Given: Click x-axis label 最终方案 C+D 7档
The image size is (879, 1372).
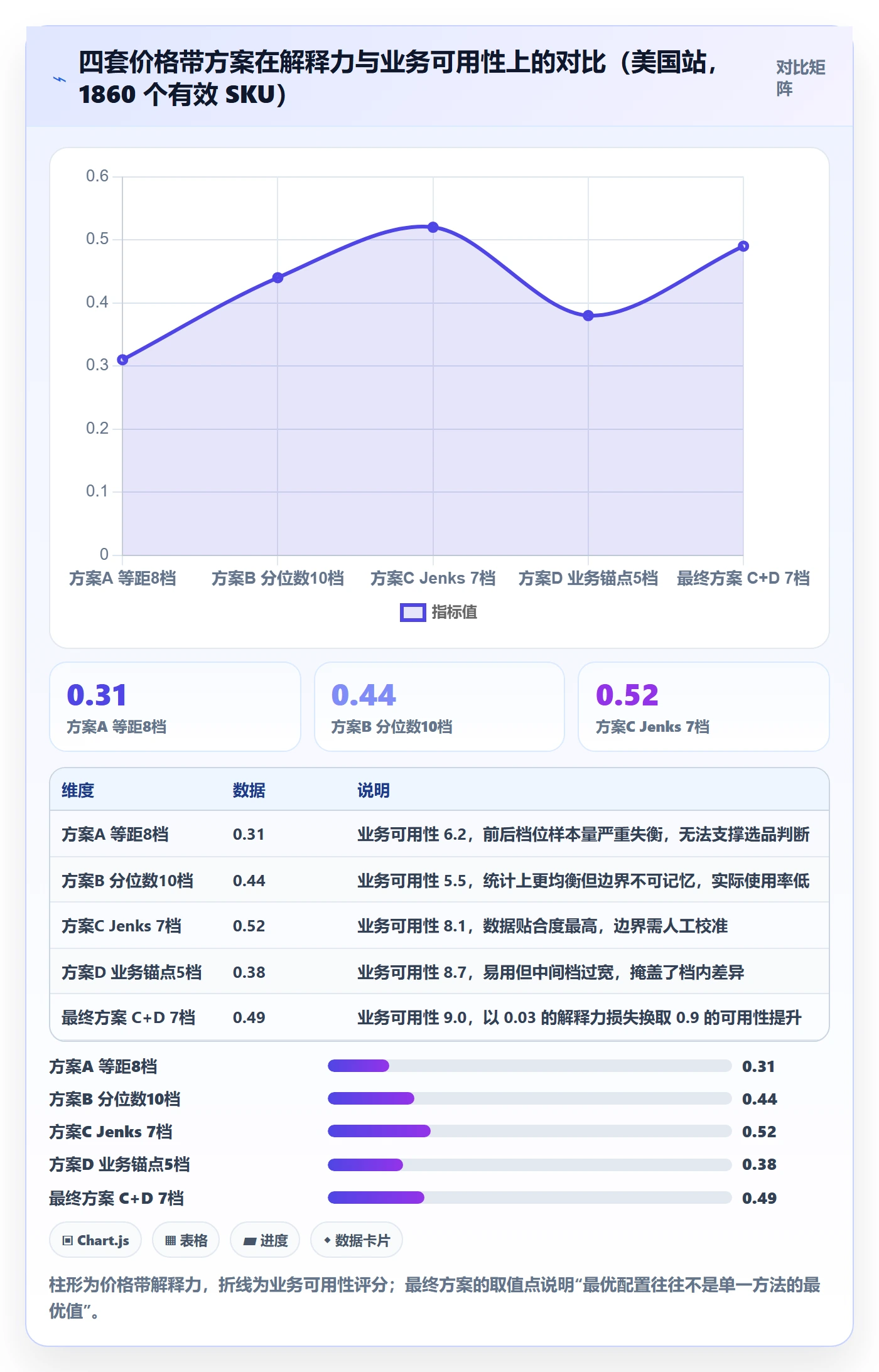Looking at the screenshot, I should (743, 578).
